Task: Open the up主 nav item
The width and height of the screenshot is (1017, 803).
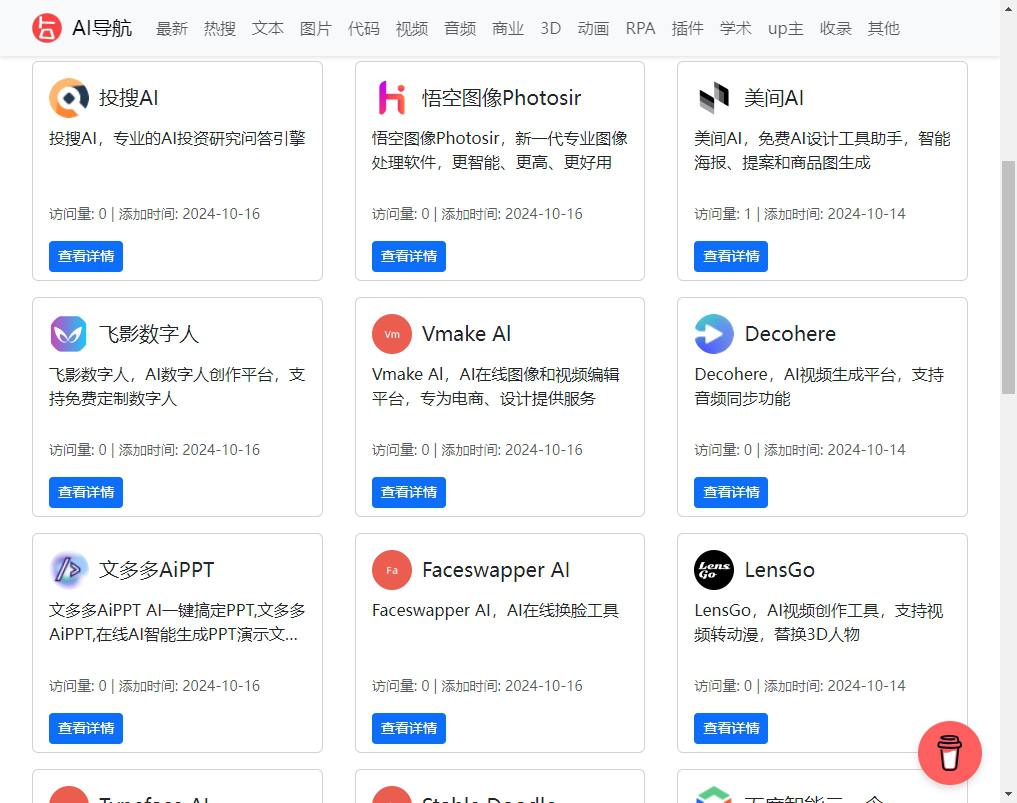Action: point(785,29)
